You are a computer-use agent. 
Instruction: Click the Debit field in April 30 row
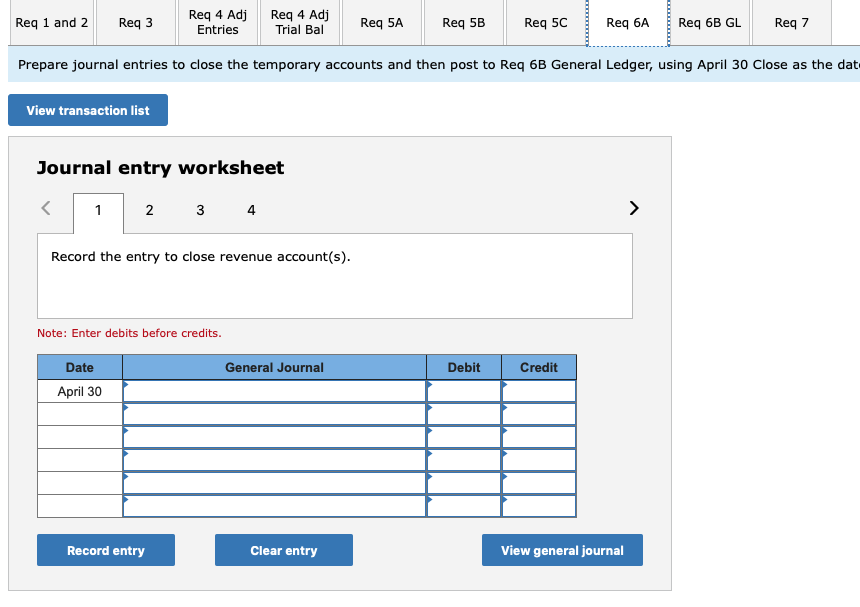464,392
